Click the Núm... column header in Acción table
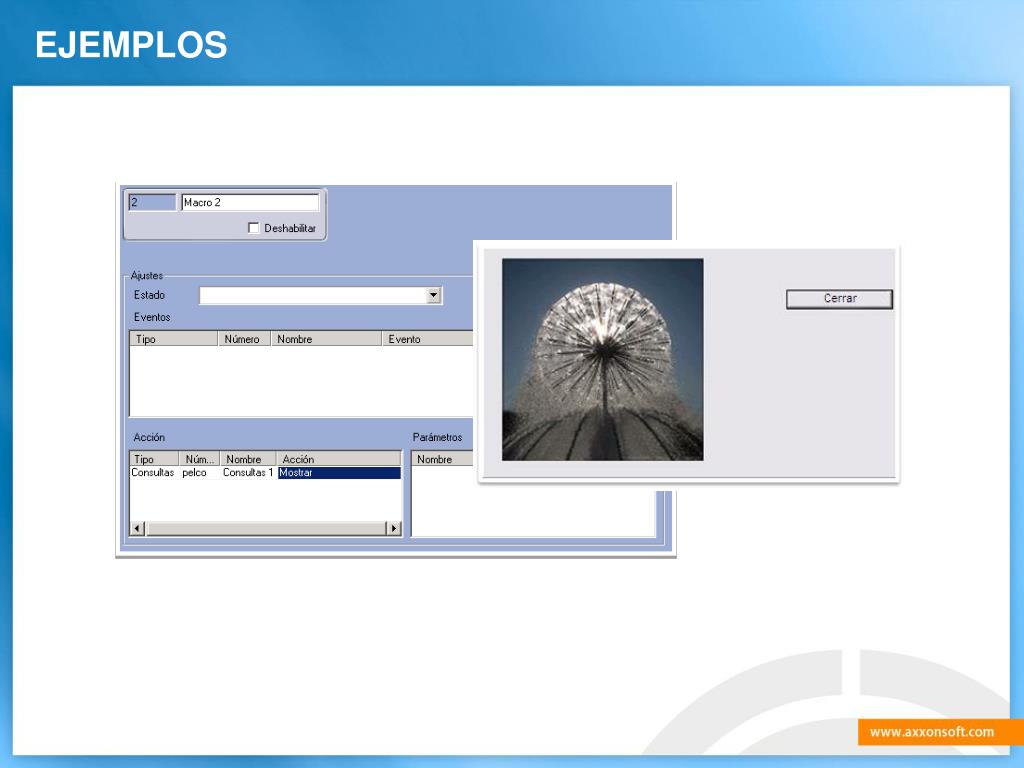 [x=199, y=459]
